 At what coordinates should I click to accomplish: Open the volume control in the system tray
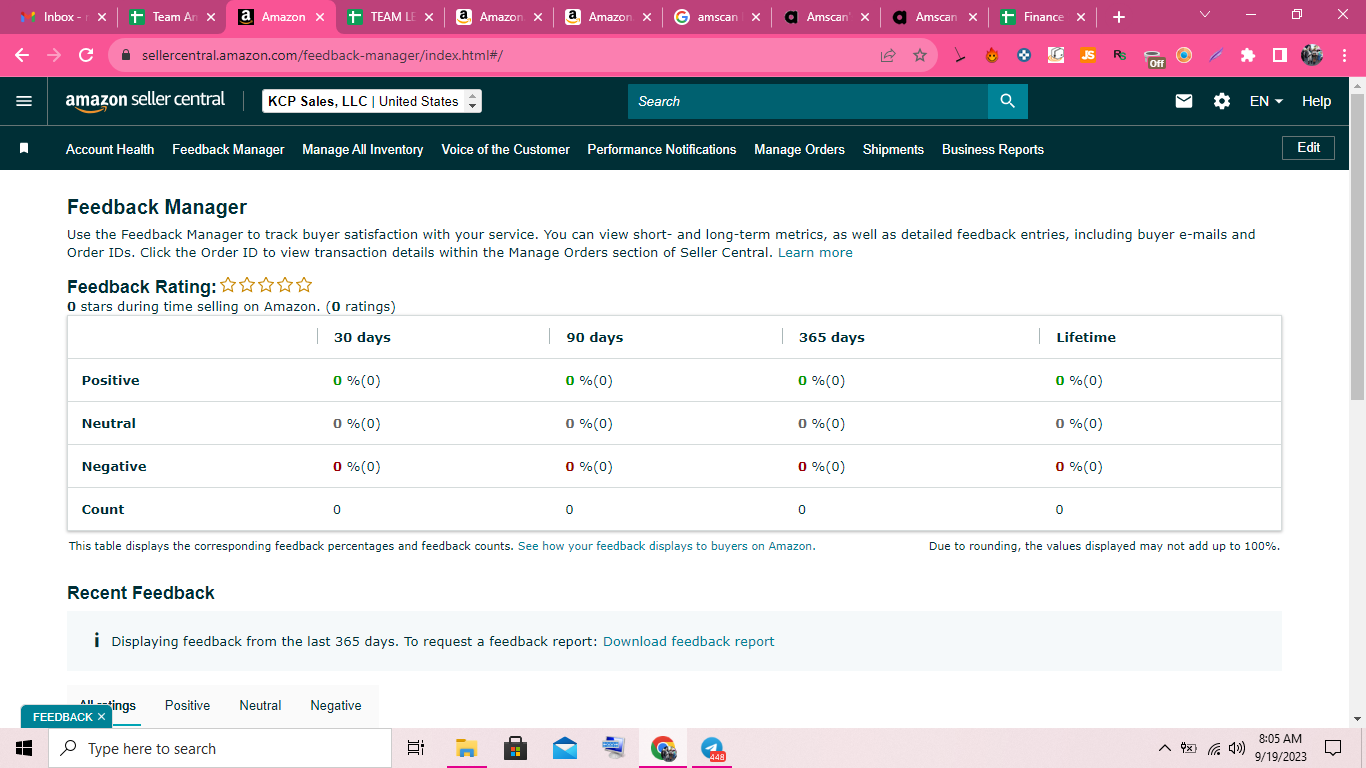click(x=1237, y=748)
